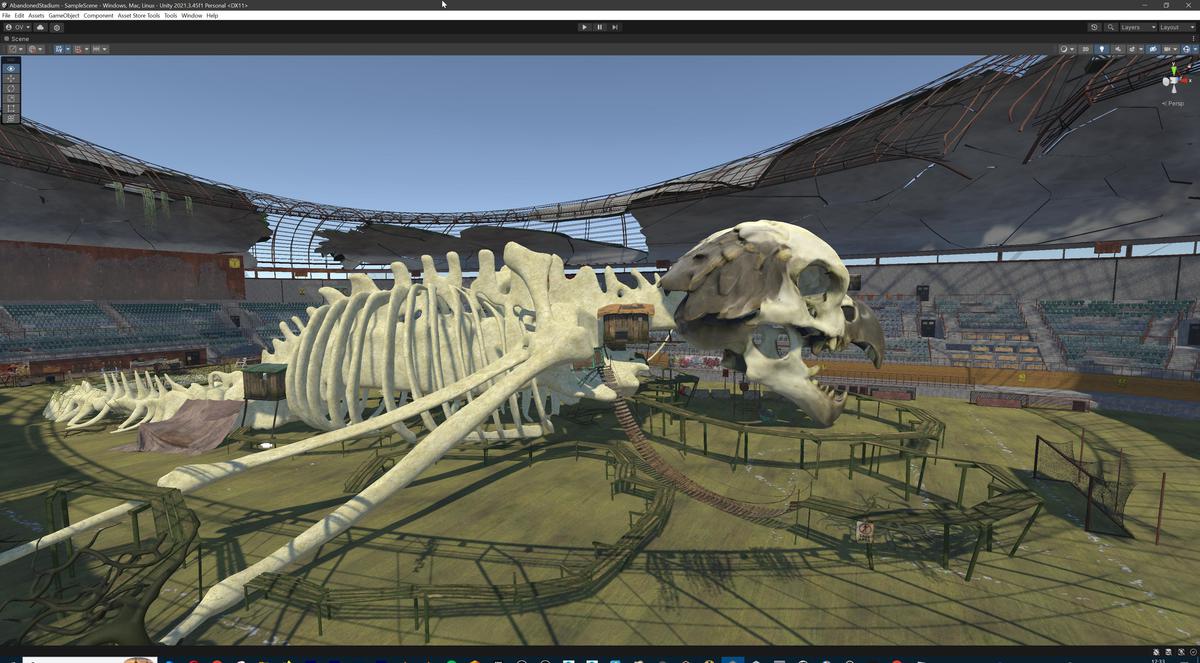This screenshot has width=1200, height=663.
Task: Toggle scene view lighting
Action: (1102, 48)
